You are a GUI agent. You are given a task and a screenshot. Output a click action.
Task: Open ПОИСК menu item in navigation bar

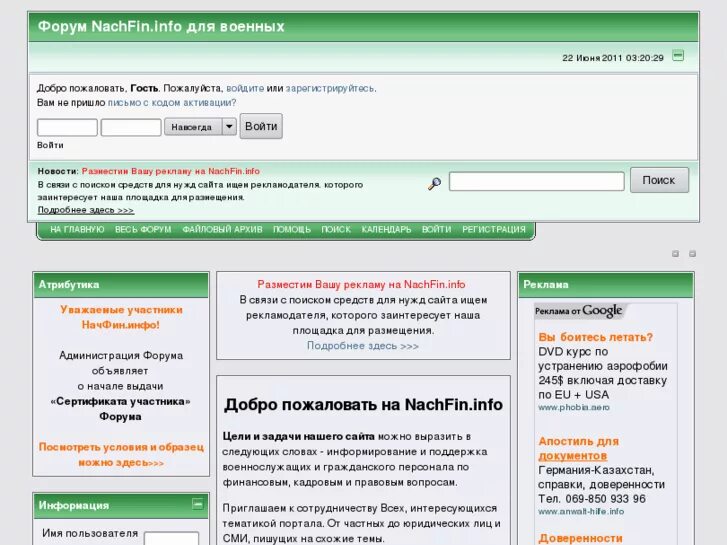[336, 229]
